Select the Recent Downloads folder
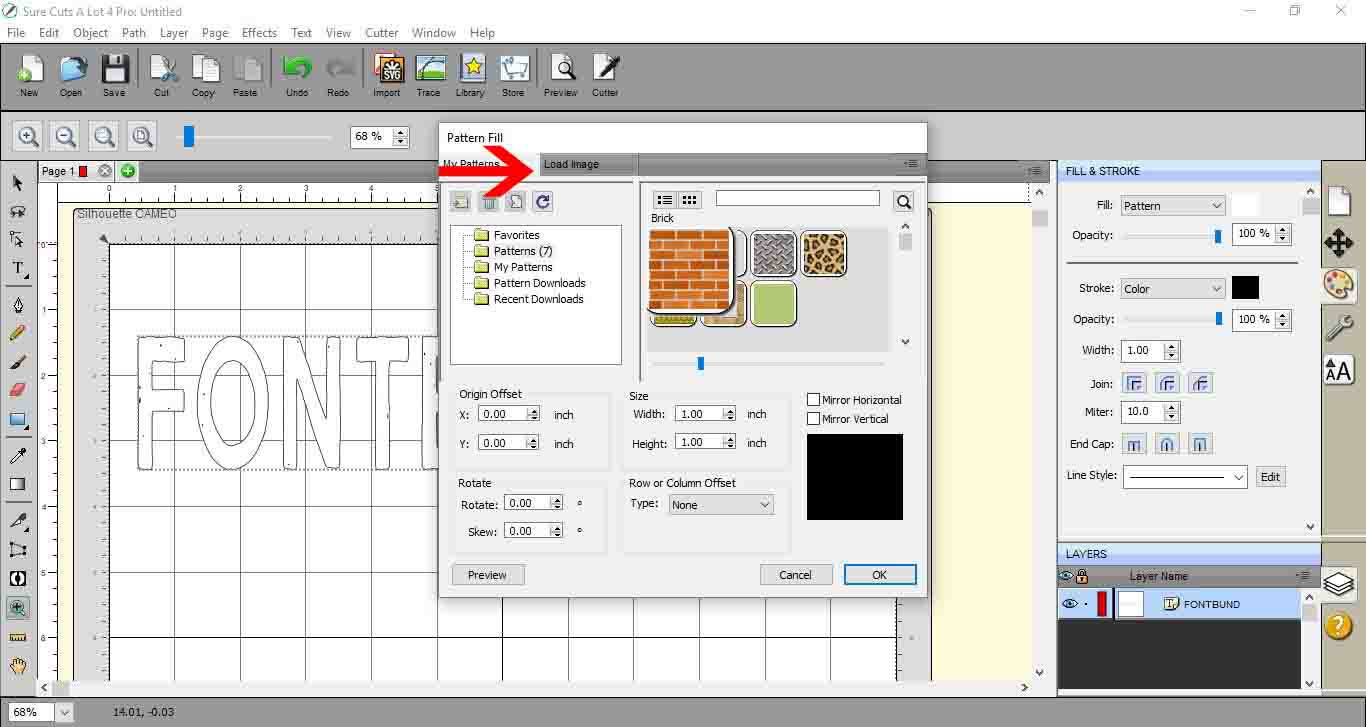1366x727 pixels. point(538,299)
